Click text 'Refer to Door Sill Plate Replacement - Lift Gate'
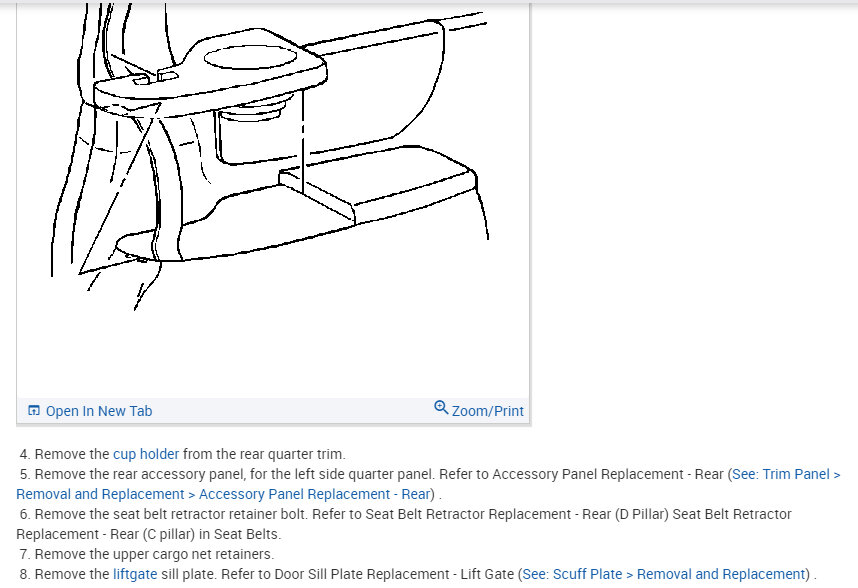The width and height of the screenshot is (858, 588). coord(368,574)
